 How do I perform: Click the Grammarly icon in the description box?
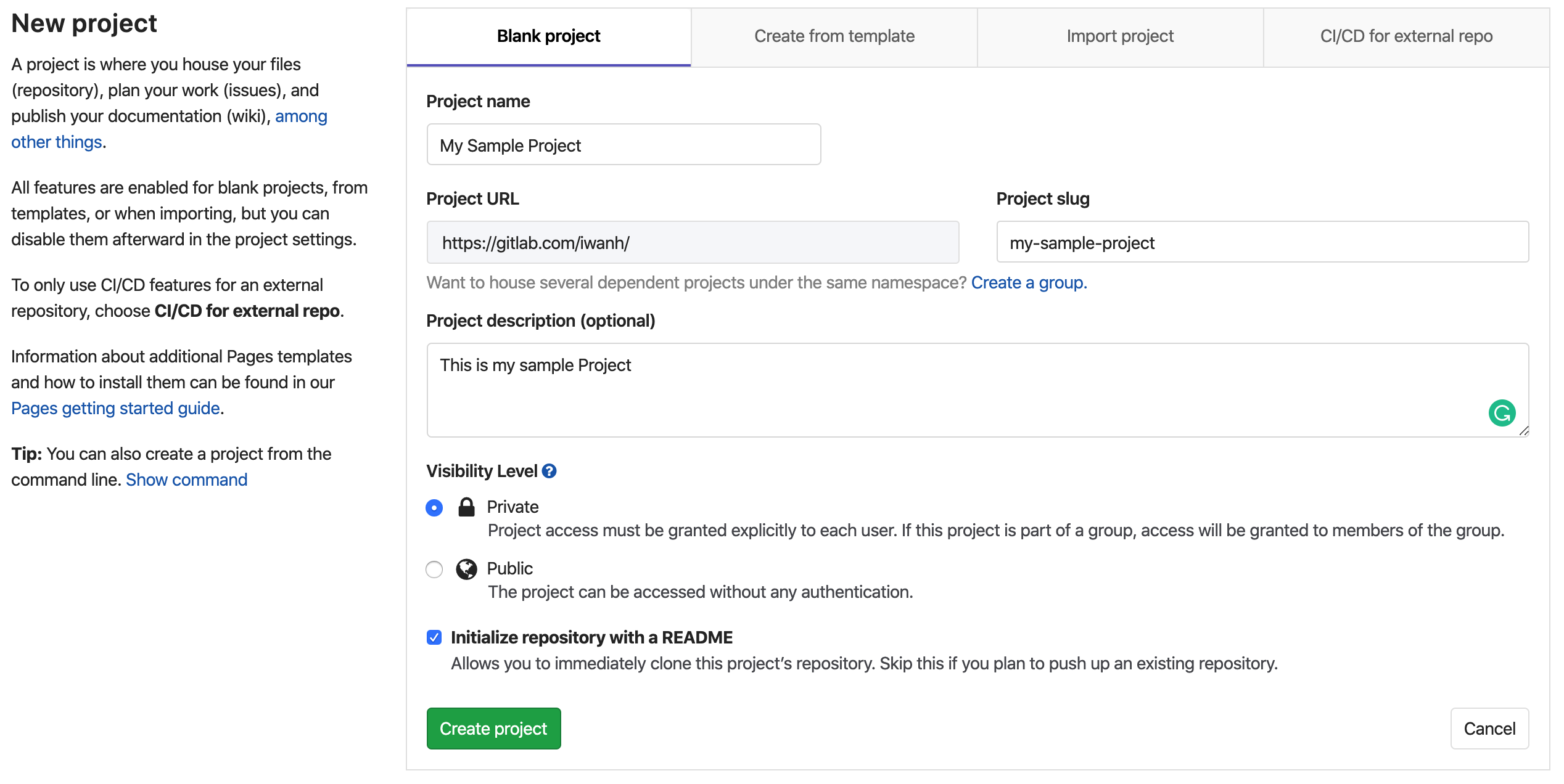pyautogui.click(x=1501, y=413)
